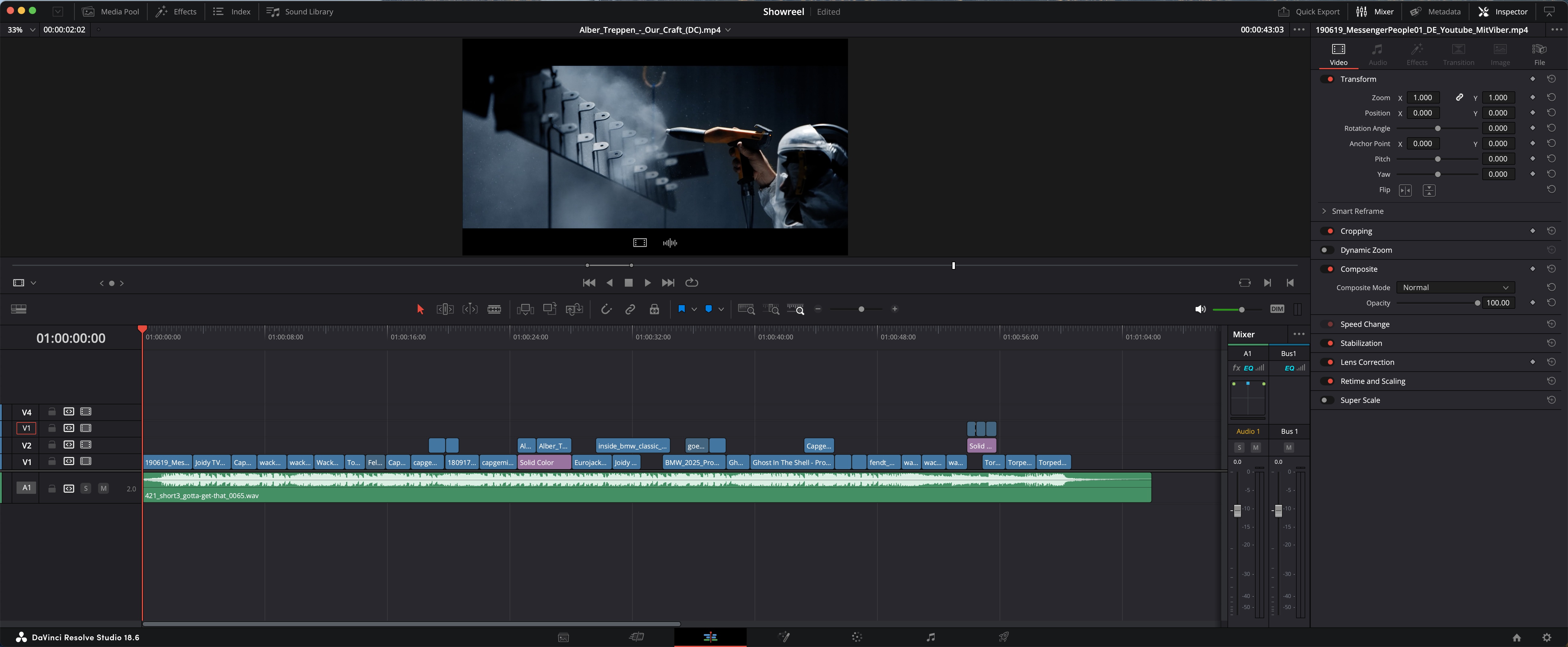Activate Trim Edit Mode tool
Image resolution: width=1568 pixels, height=647 pixels.
pyautogui.click(x=445, y=309)
